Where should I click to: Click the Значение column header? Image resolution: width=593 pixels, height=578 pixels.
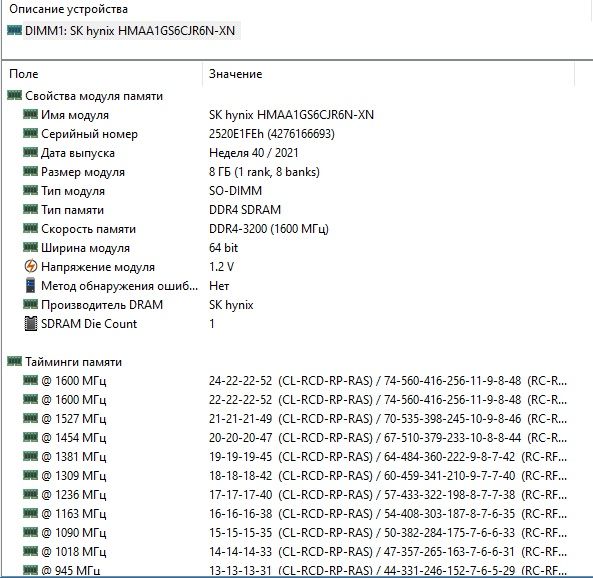235,74
